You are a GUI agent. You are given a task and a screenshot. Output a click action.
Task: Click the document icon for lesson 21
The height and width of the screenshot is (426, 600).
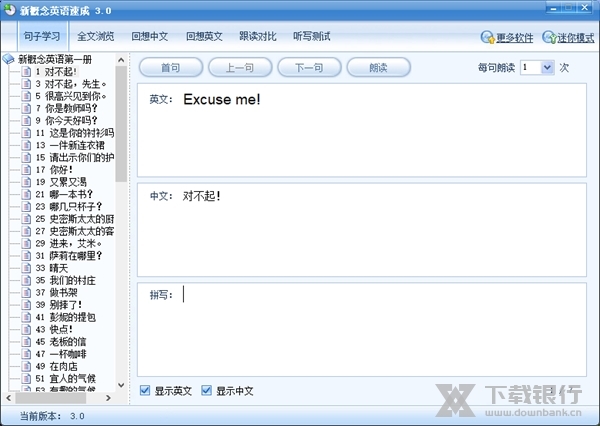pos(26,194)
